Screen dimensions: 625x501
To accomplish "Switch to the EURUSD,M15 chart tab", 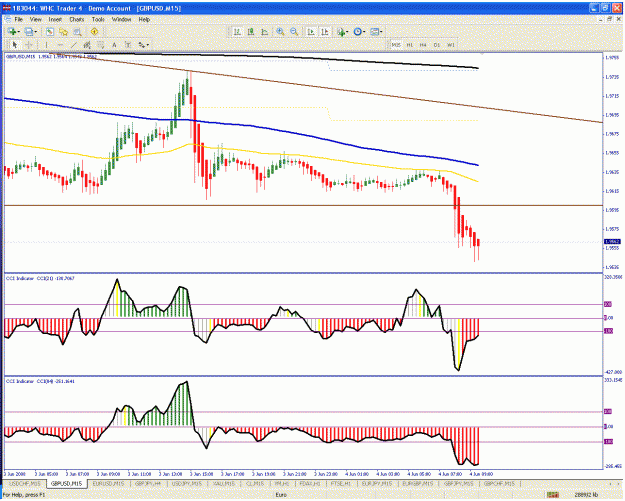I will click(x=108, y=483).
